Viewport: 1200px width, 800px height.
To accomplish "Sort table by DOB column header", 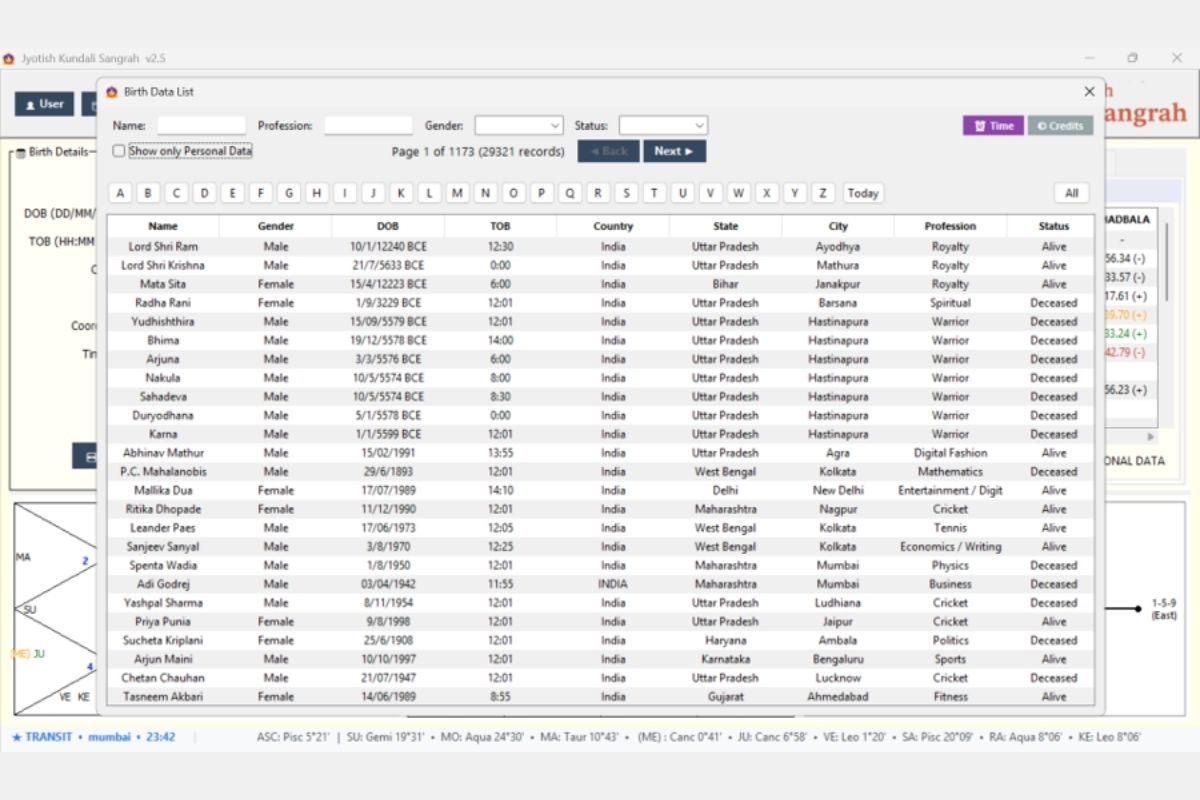I will coord(388,227).
